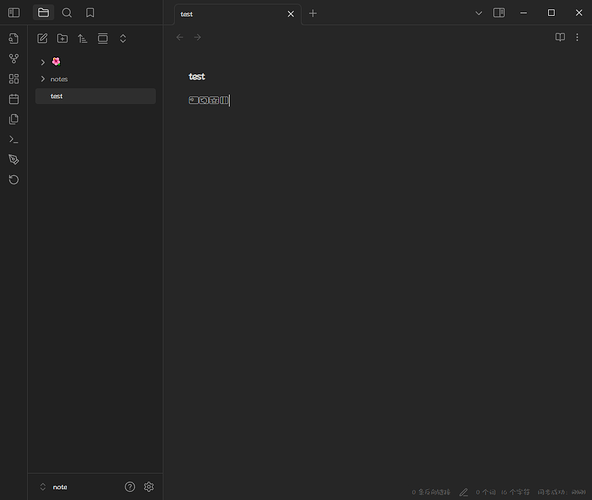Select the test file in file tree
Screen dimensions: 592x500
pos(95,96)
